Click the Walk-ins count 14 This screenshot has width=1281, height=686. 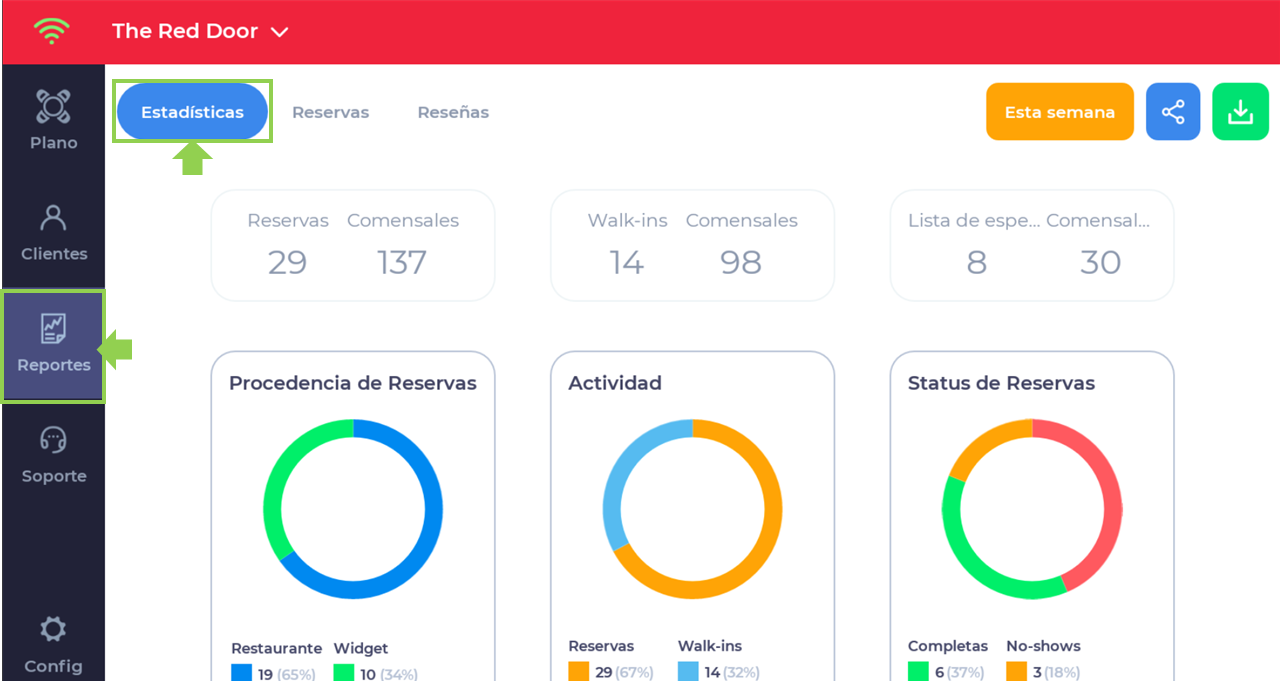[x=627, y=262]
